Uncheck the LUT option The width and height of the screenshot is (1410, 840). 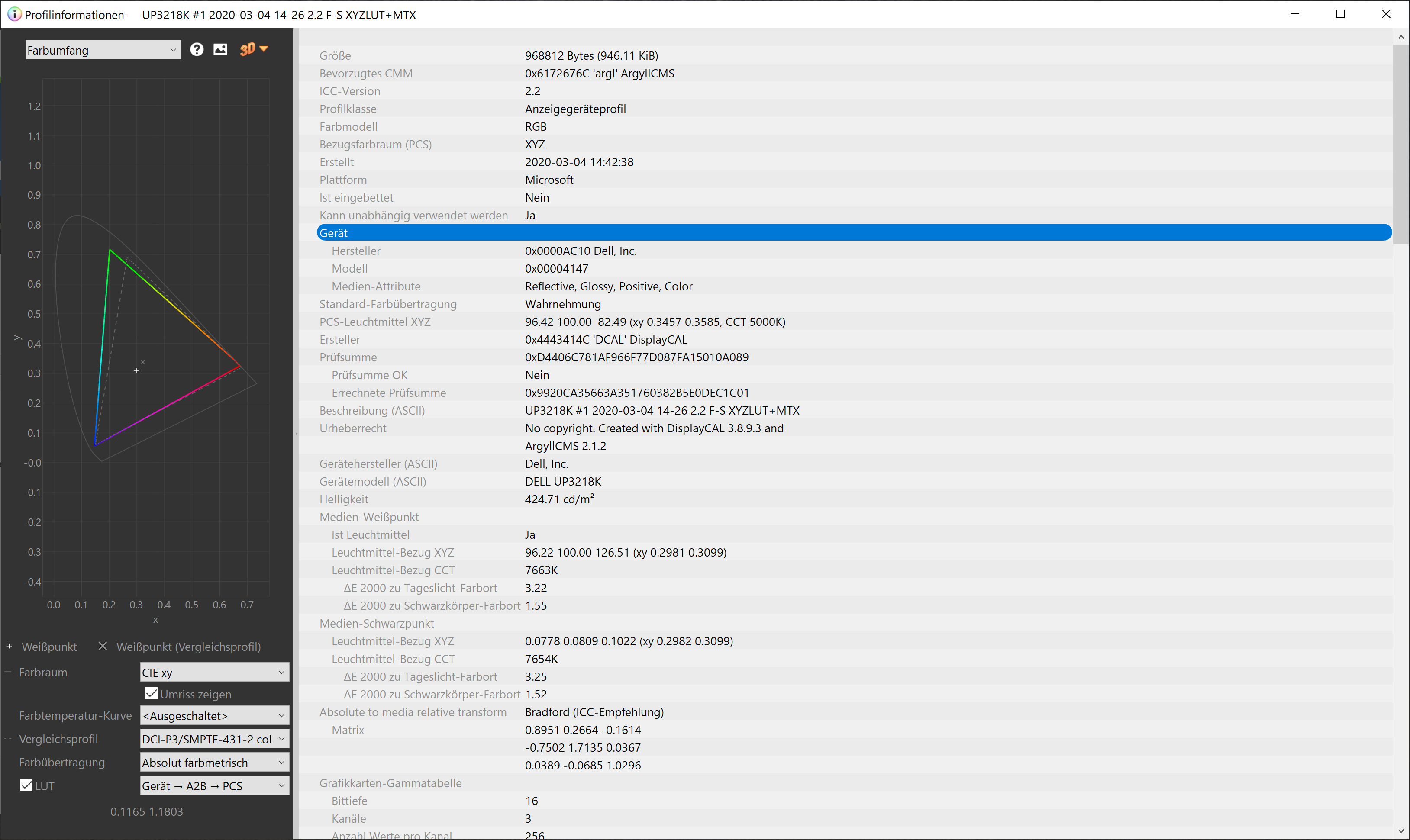point(26,785)
